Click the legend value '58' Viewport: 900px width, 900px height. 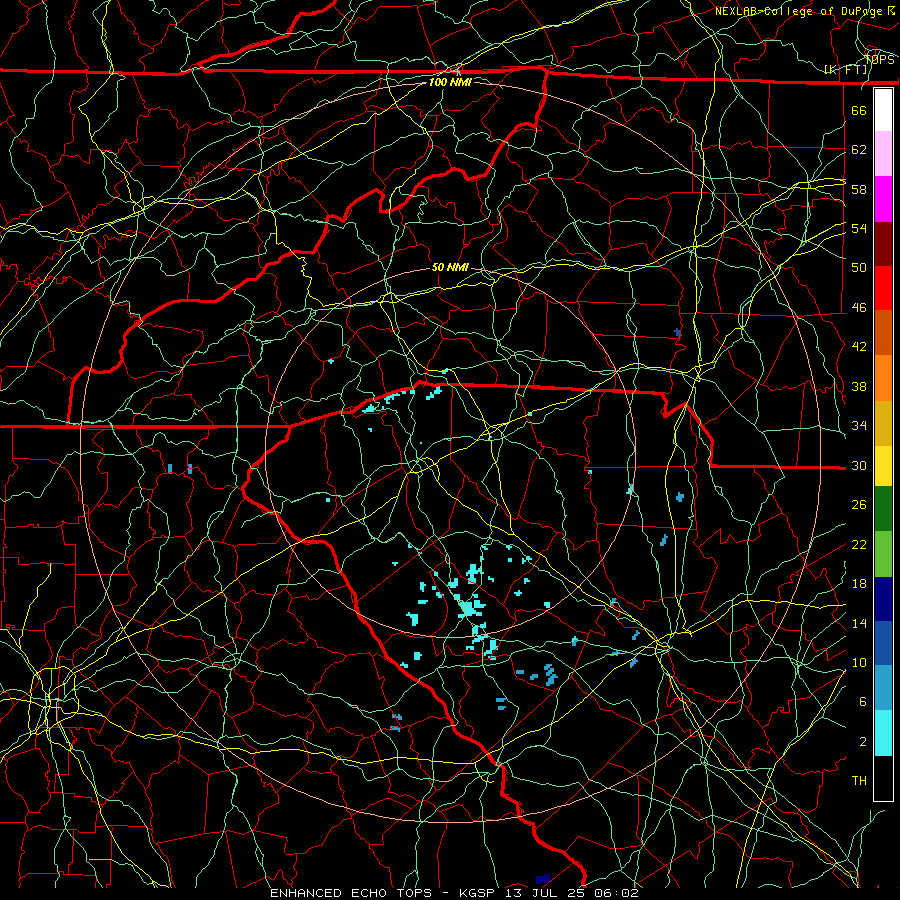(x=859, y=189)
